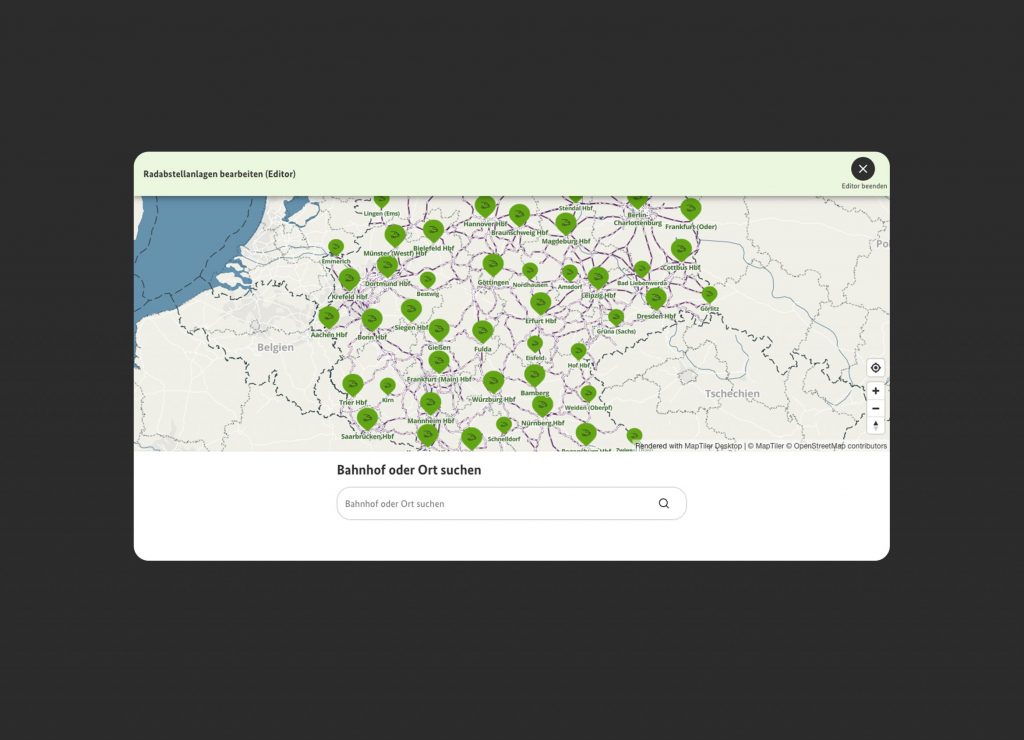Click the Leipzig Hbf station marker
Viewport: 1024px width, 740px height.
click(598, 277)
